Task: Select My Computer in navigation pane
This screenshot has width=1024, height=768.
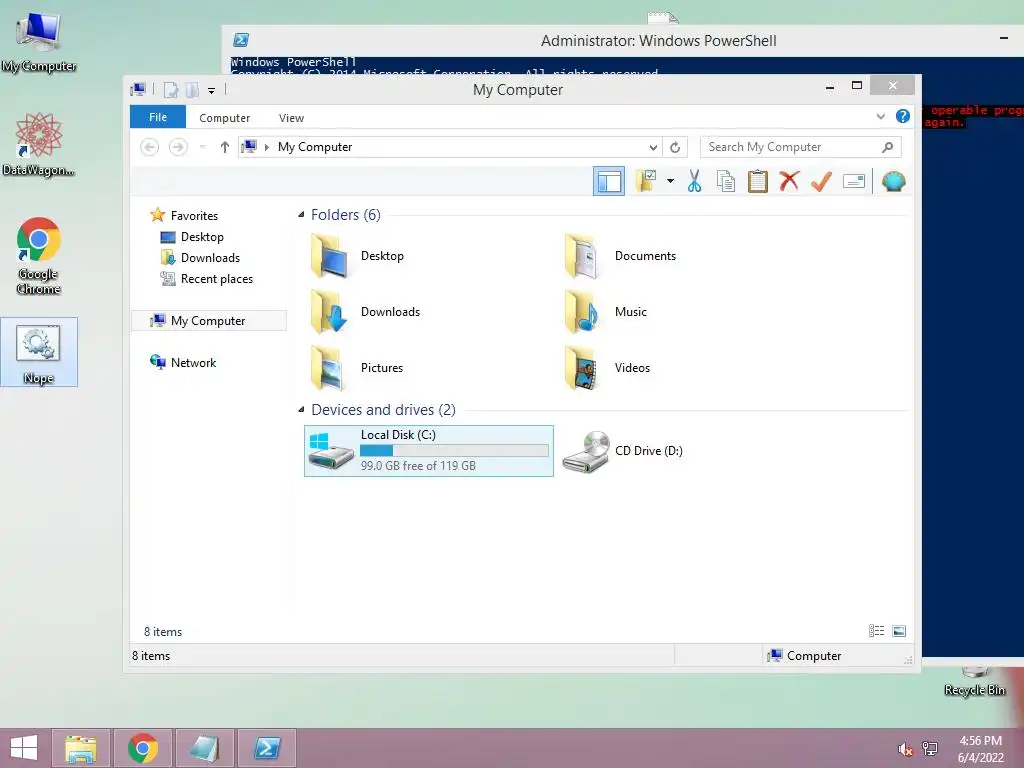Action: tap(209, 321)
